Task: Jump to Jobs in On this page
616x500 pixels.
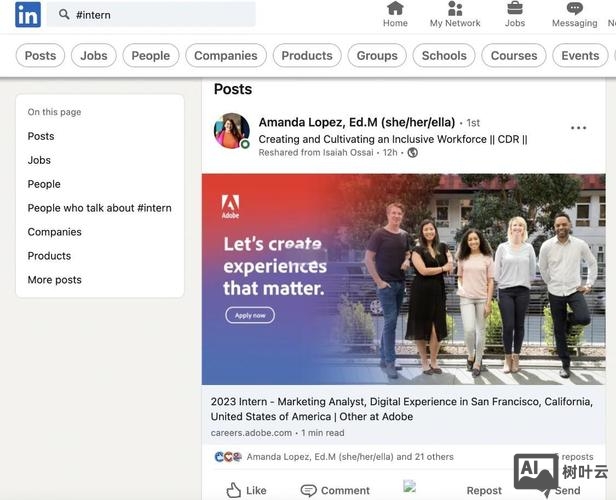Action: coord(39,160)
